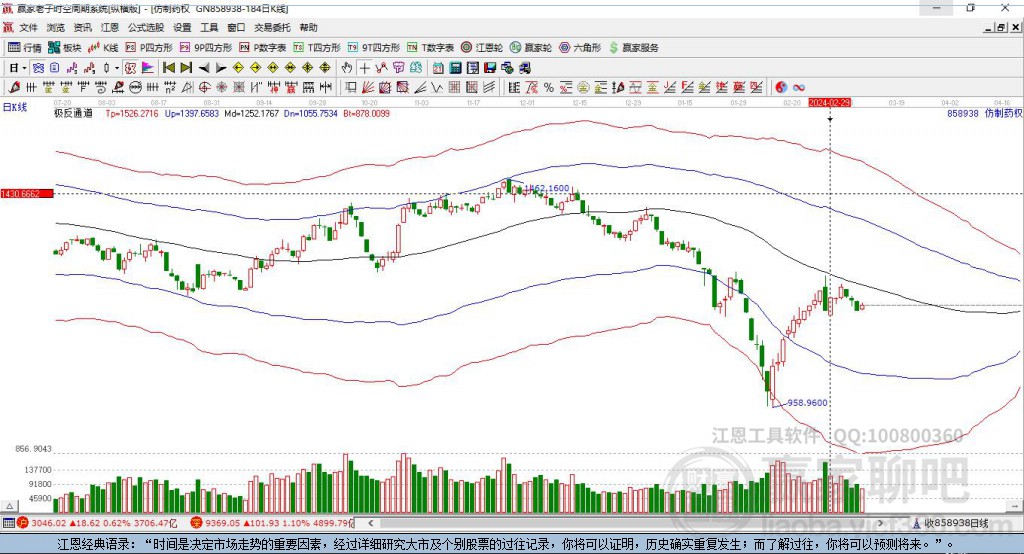Open 赢家服务 with dollar icon

point(633,47)
